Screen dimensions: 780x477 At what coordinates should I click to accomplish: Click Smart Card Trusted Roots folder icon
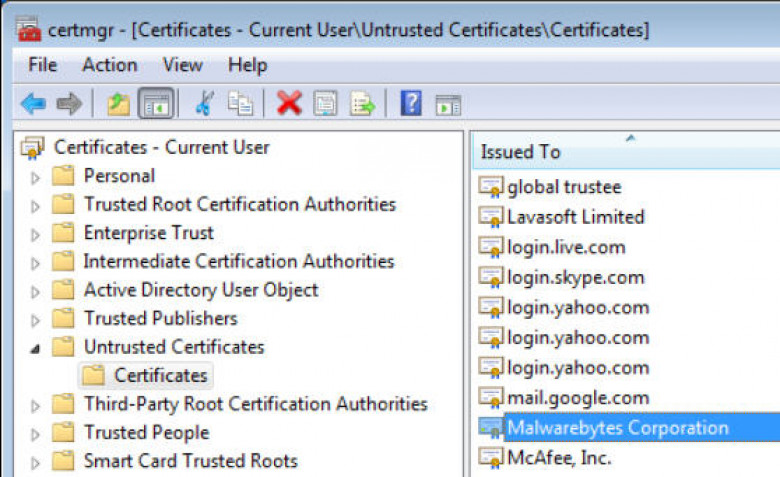pos(63,461)
